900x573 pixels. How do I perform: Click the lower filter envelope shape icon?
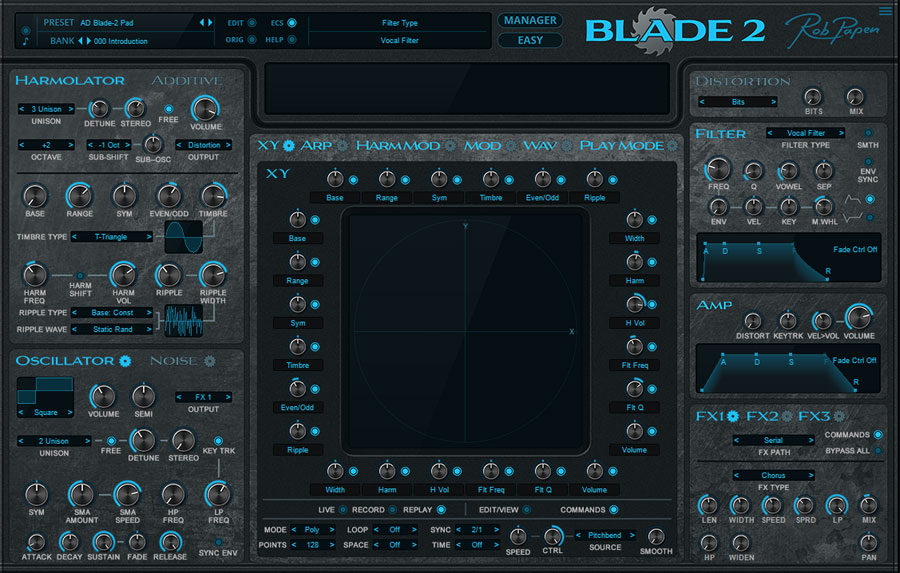click(853, 218)
